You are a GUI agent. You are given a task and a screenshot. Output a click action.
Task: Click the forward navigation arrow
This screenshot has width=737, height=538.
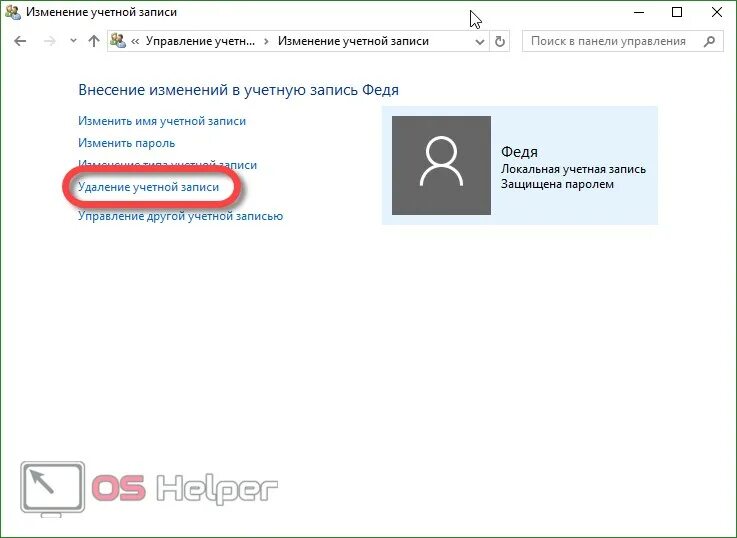click(x=49, y=41)
